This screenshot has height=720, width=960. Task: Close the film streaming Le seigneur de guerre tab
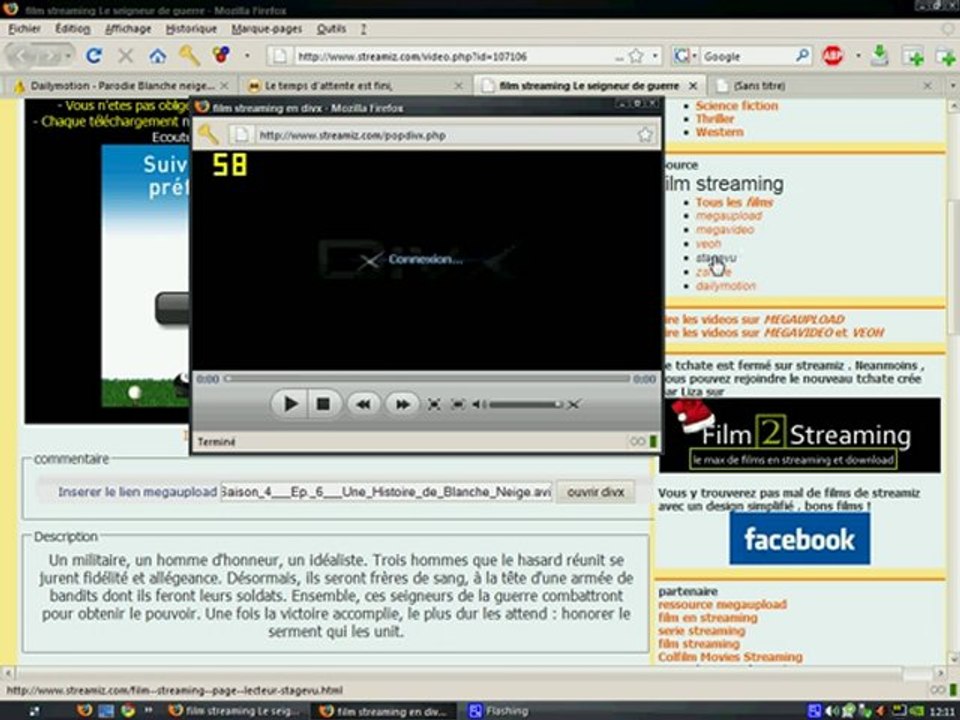click(x=693, y=86)
